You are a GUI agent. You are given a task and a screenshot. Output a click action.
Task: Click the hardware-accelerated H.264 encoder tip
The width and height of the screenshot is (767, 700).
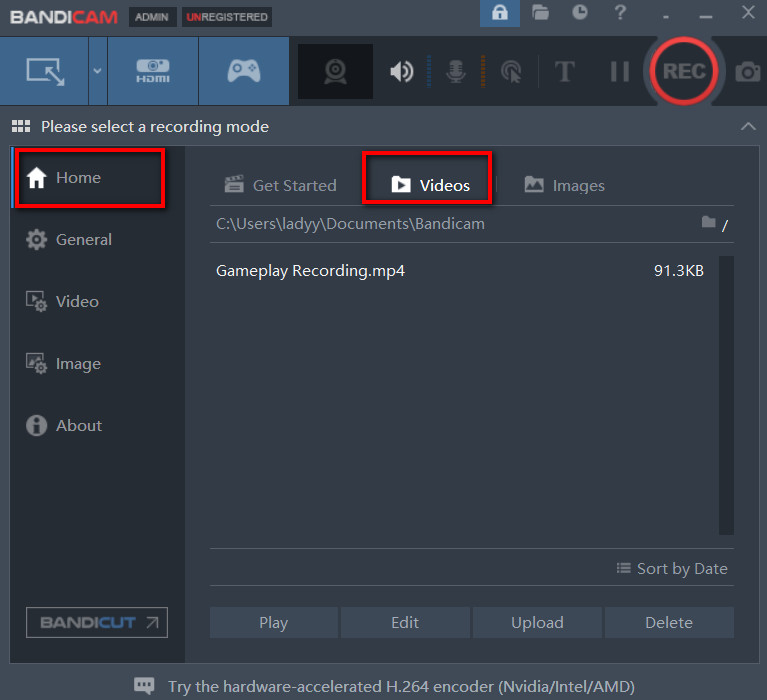tap(402, 686)
